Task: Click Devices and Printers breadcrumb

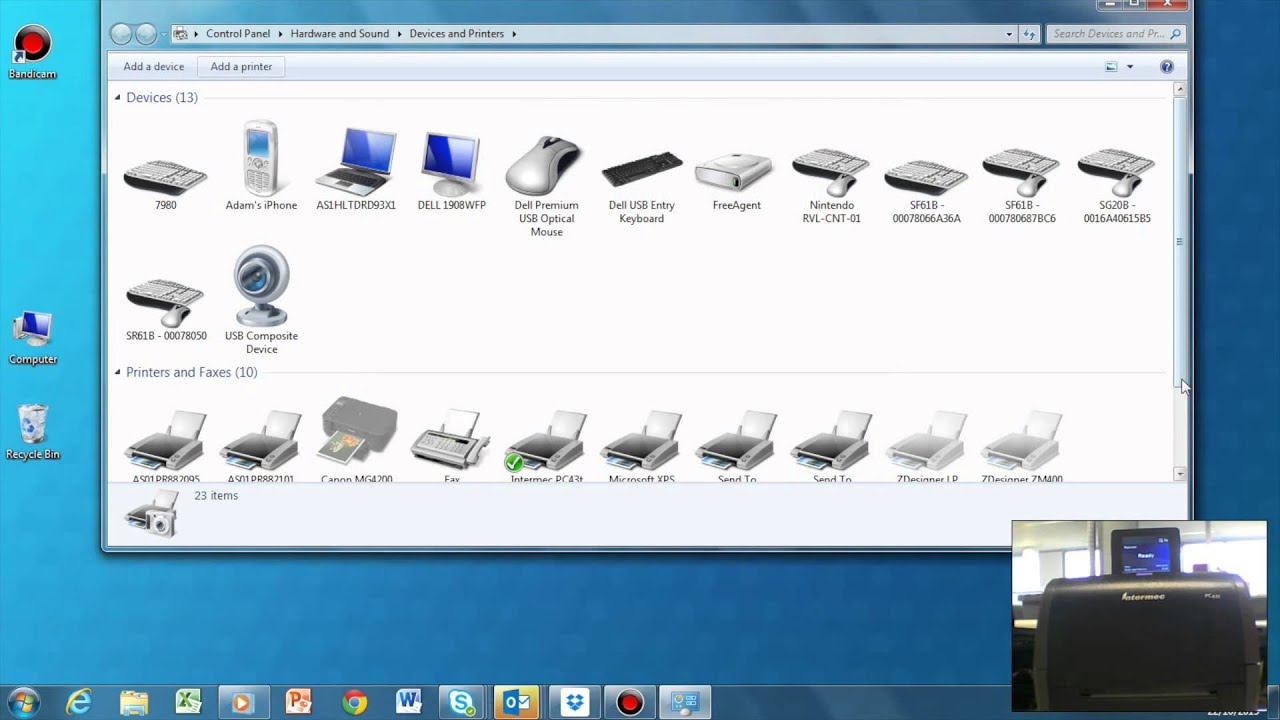Action: click(x=457, y=34)
